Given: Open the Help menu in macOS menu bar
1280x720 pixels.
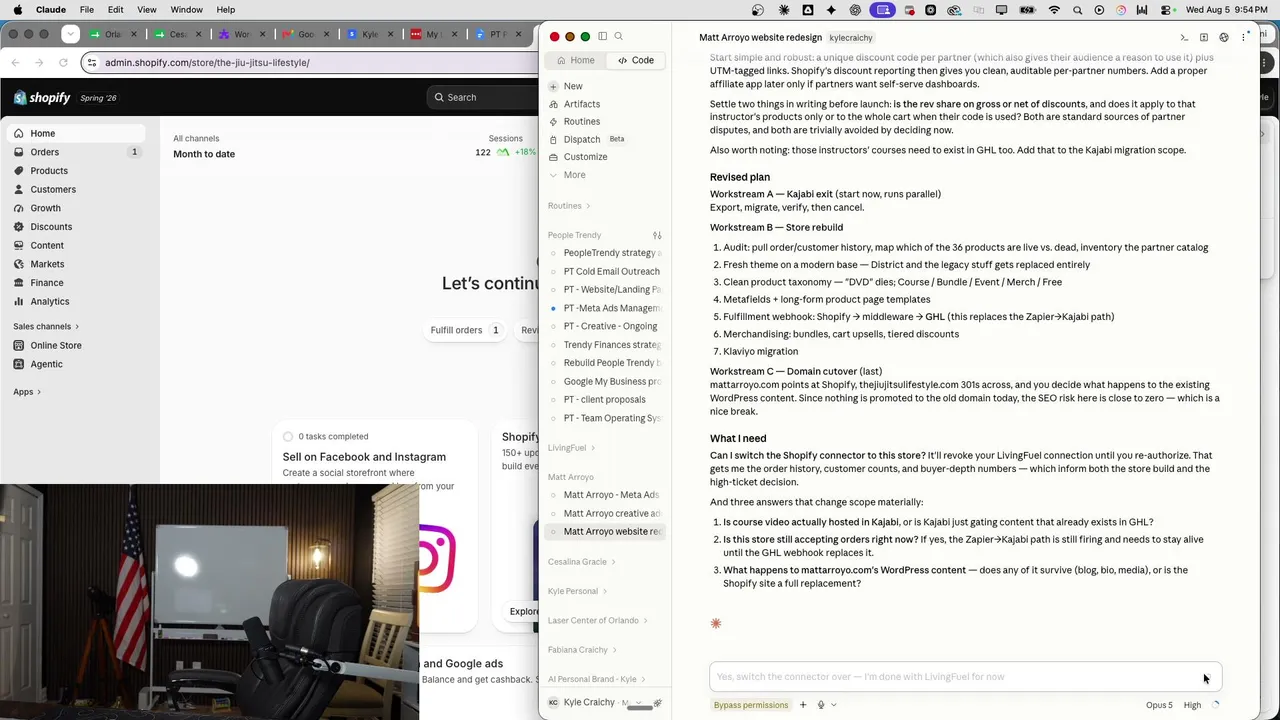Looking at the screenshot, I should 226,10.
